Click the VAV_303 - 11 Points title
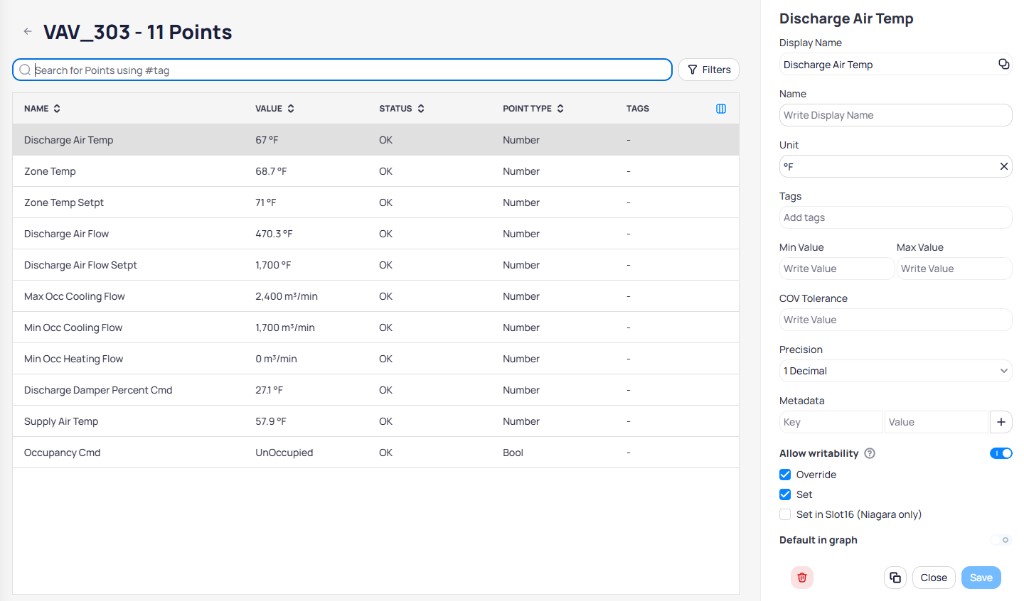This screenshot has width=1024, height=601. pyautogui.click(x=137, y=32)
